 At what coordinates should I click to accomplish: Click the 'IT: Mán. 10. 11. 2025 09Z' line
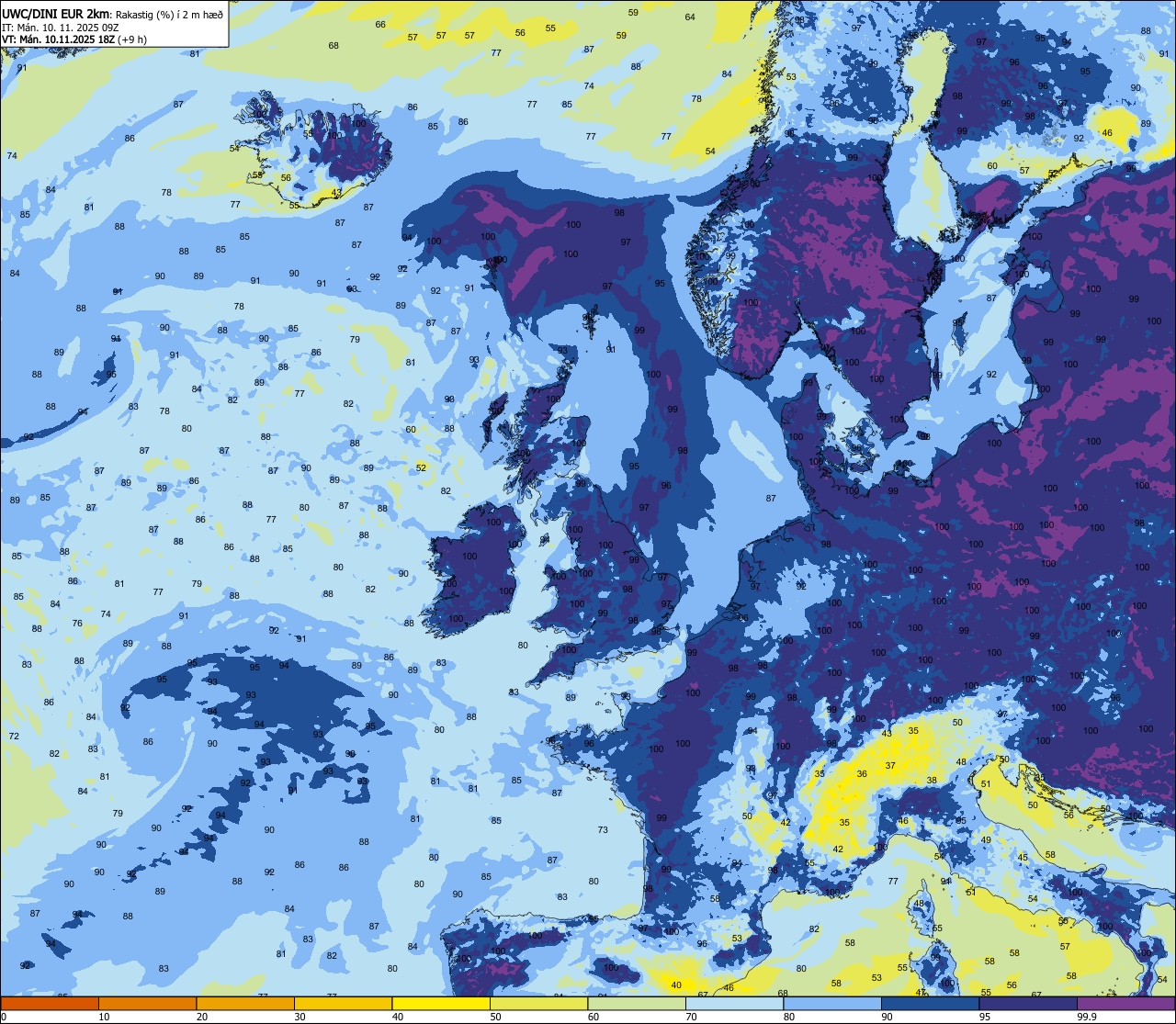click(x=62, y=28)
